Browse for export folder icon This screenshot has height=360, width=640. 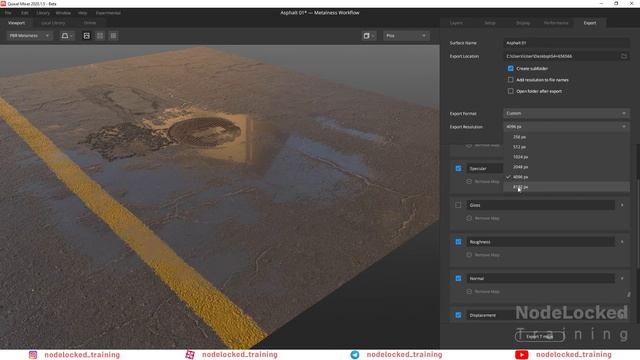[624, 56]
